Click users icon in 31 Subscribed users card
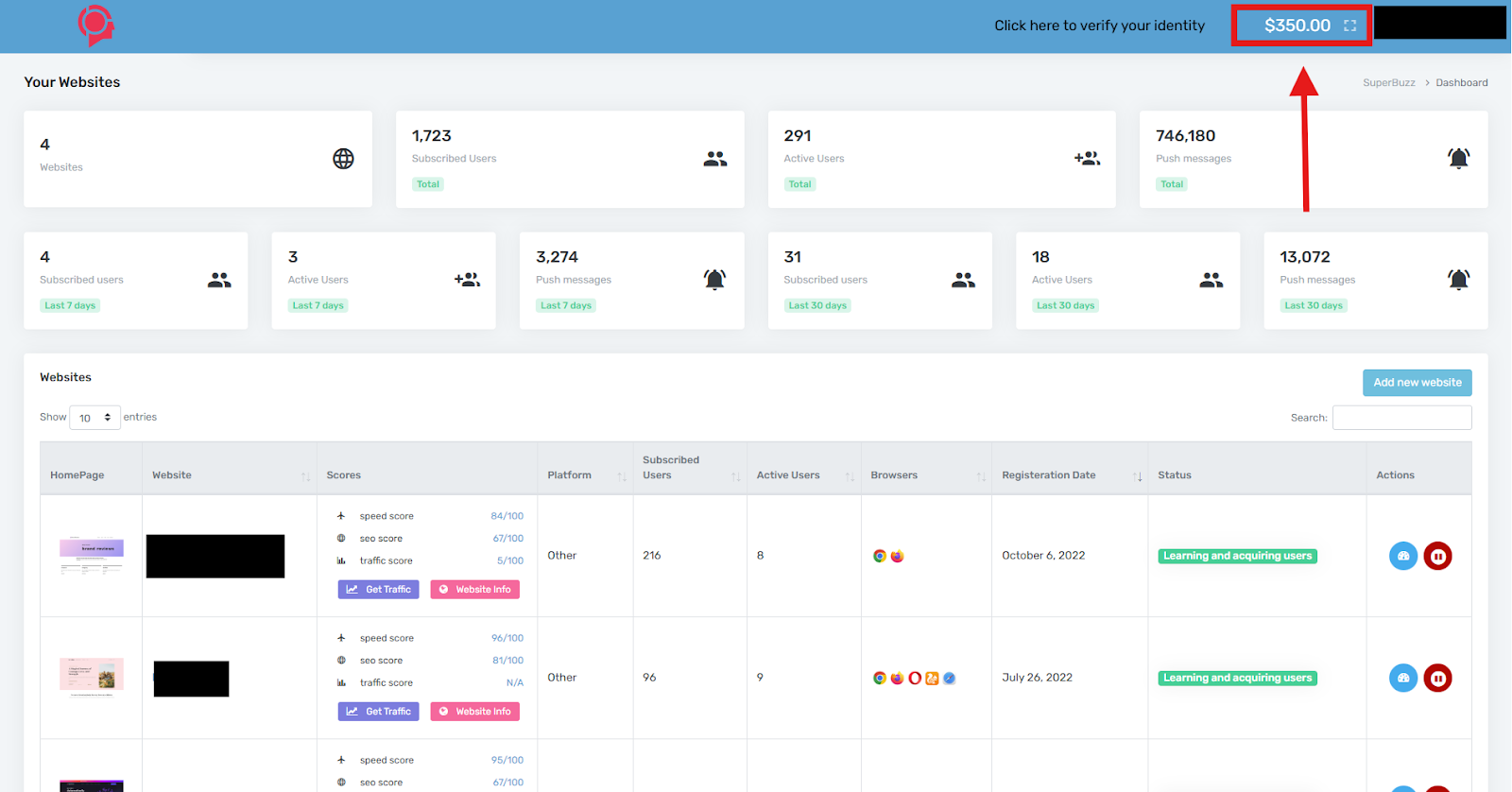 tap(963, 280)
